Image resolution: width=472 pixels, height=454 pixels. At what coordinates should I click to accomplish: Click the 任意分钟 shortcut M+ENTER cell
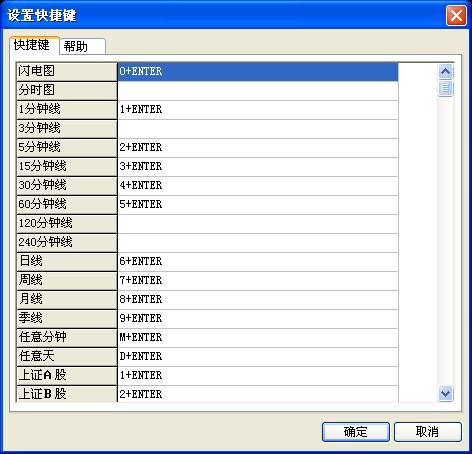click(258, 338)
